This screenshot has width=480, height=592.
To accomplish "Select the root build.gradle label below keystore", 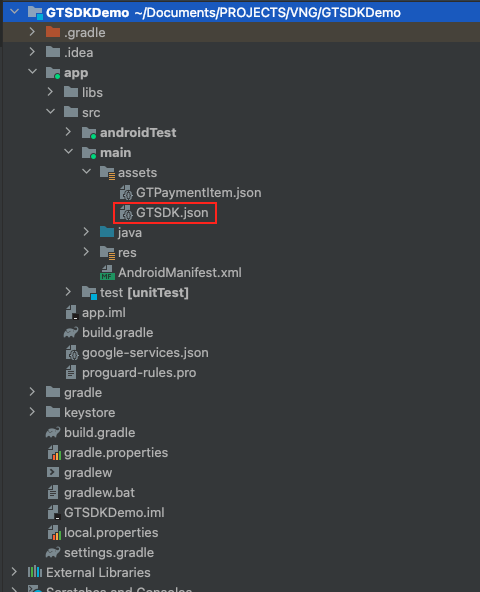I will click(100, 432).
